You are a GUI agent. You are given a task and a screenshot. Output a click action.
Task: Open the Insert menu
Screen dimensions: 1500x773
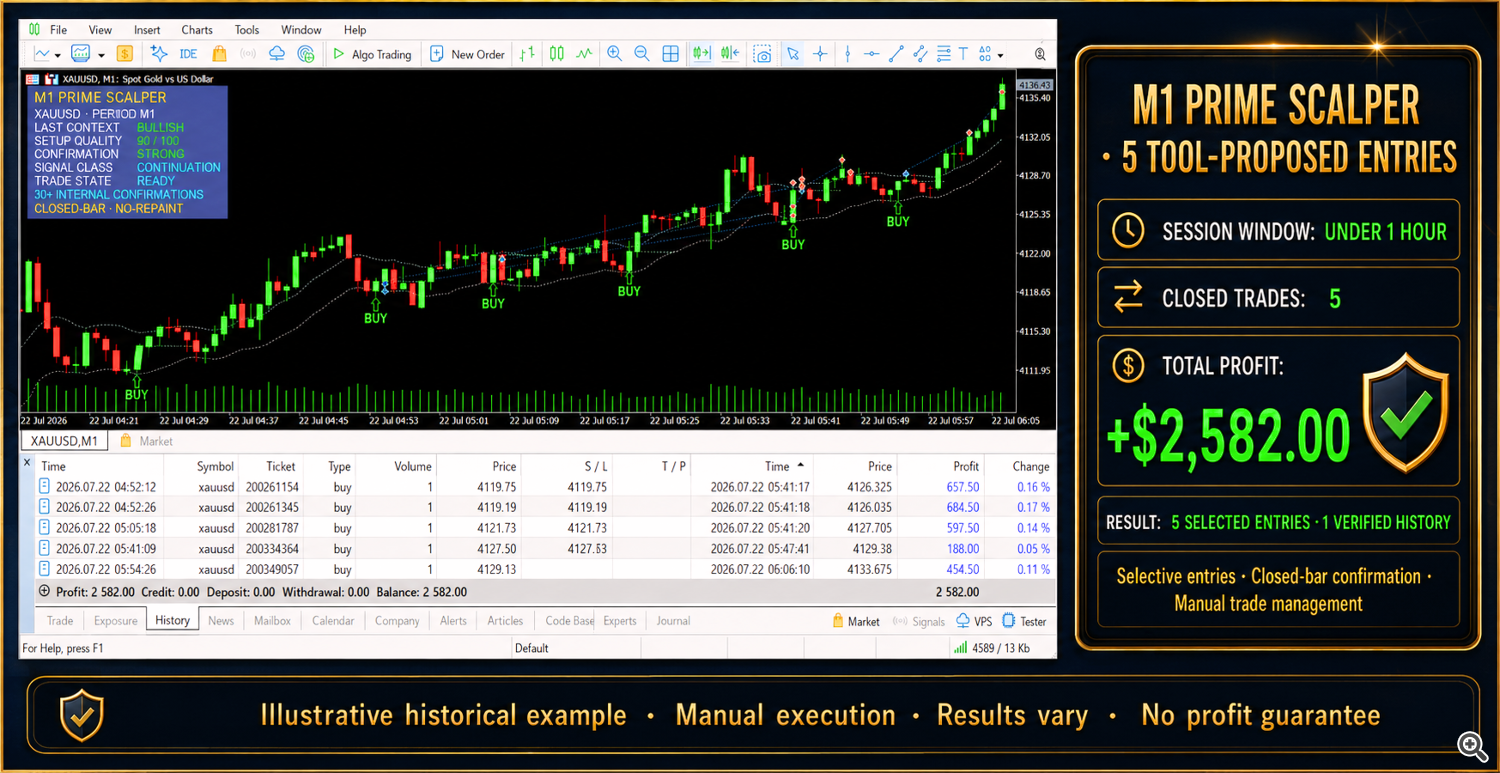pos(147,30)
